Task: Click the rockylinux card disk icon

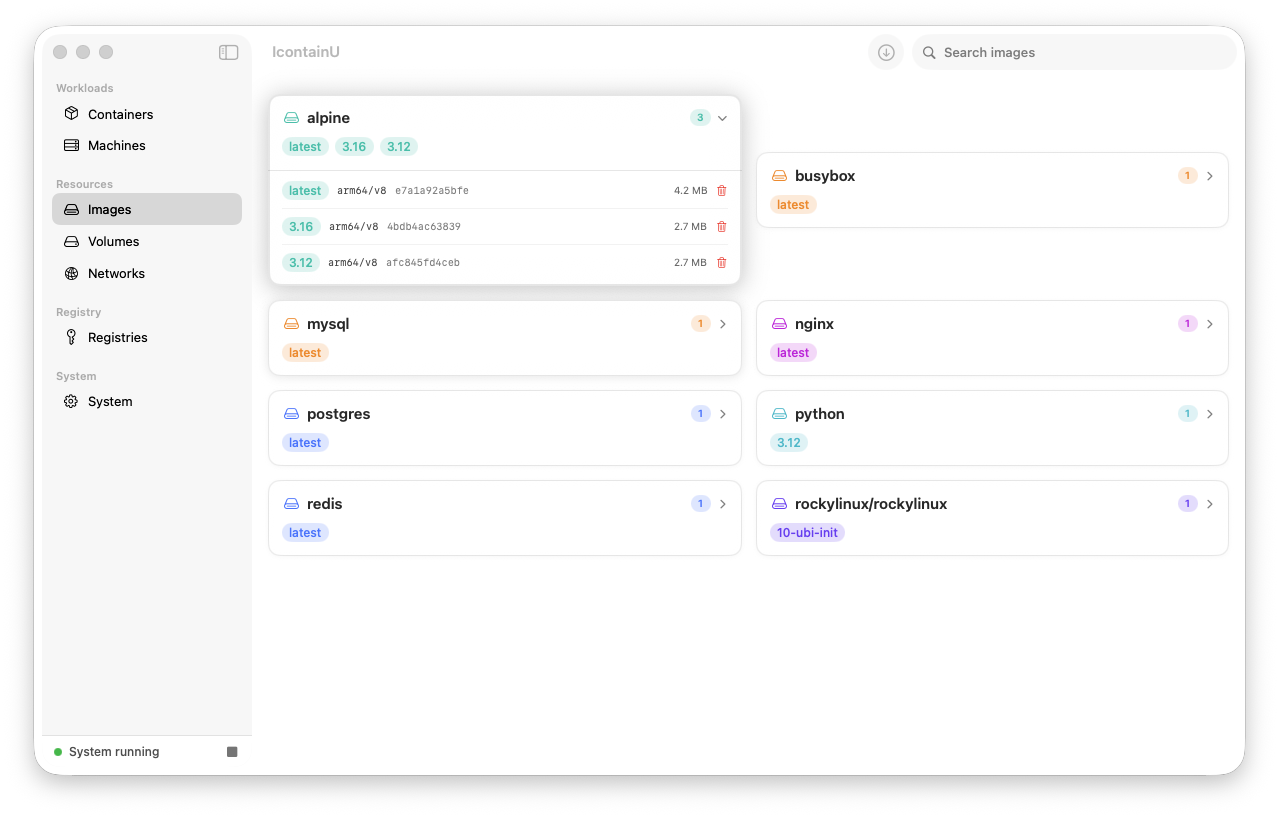Action: (x=780, y=504)
